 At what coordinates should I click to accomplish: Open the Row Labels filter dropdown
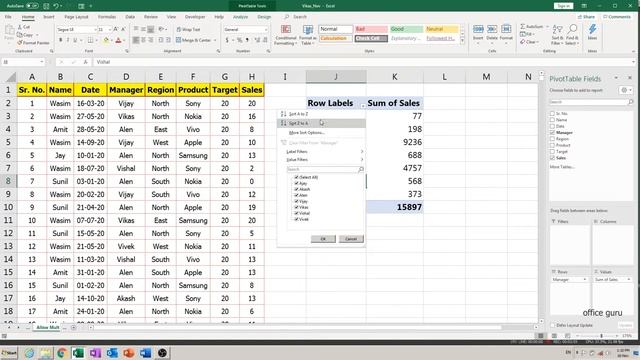tap(362, 106)
